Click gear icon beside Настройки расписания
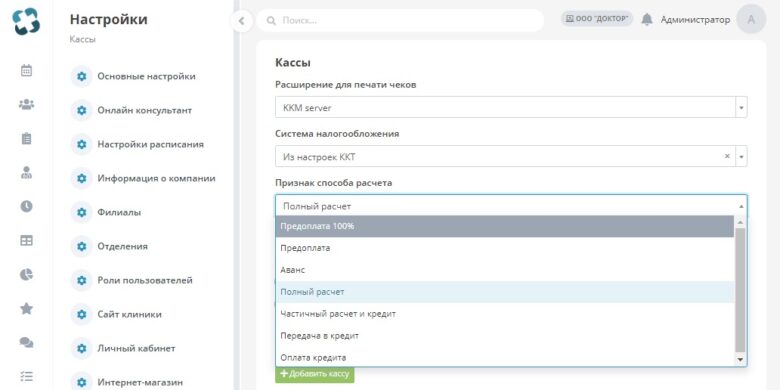 (82, 144)
